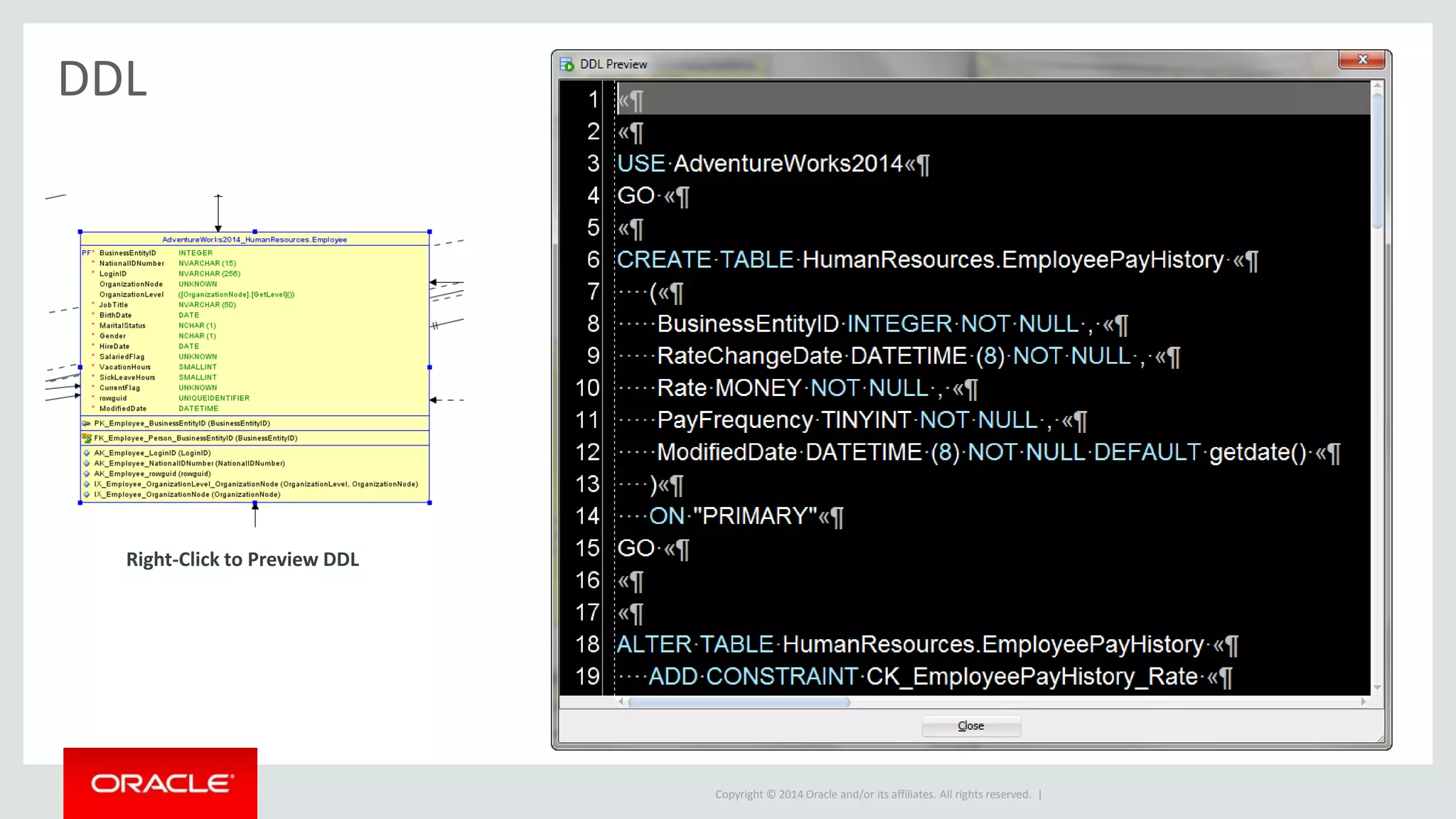Click the 'ALTER TABLE HumanResources.EmployeePayHistory' line
Viewport: 1456px width, 819px height.
tap(927, 645)
